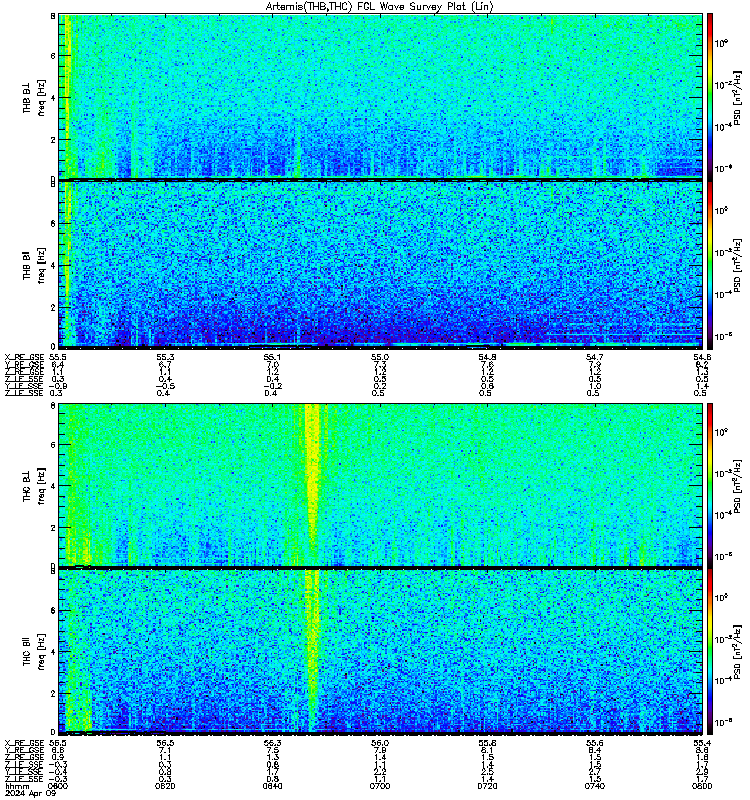Click the "hhmm" time format label

pos(17,786)
